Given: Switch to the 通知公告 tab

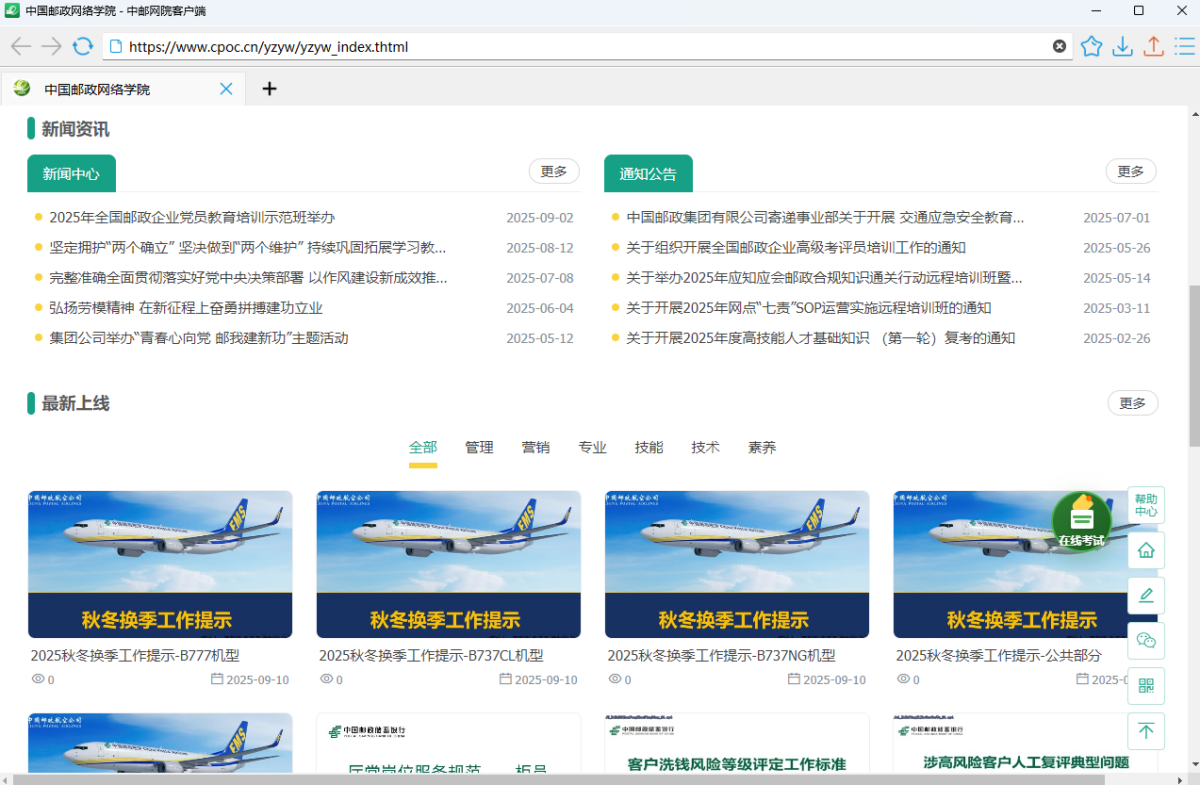Looking at the screenshot, I should 648,174.
